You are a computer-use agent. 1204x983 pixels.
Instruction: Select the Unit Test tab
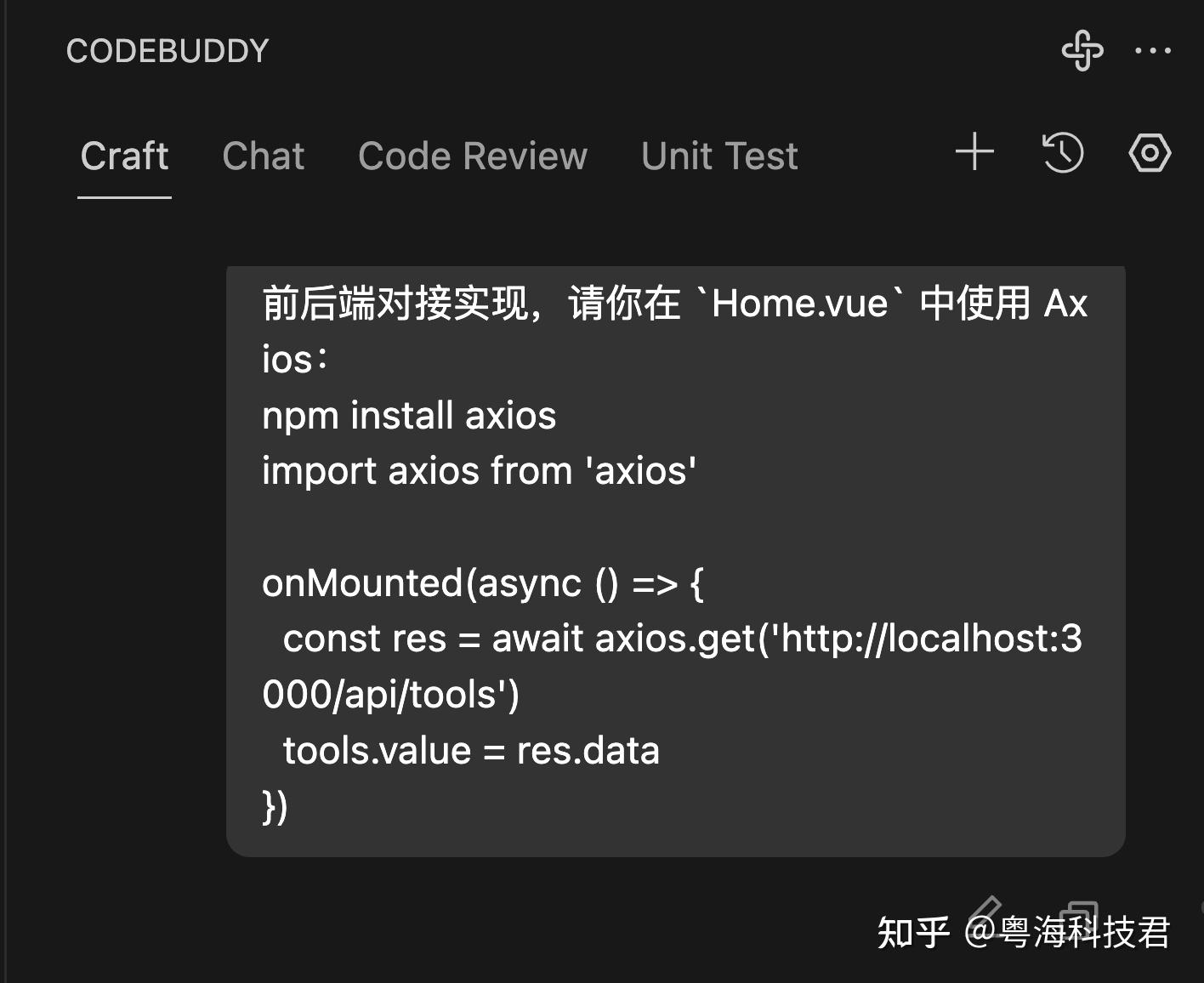(x=719, y=156)
